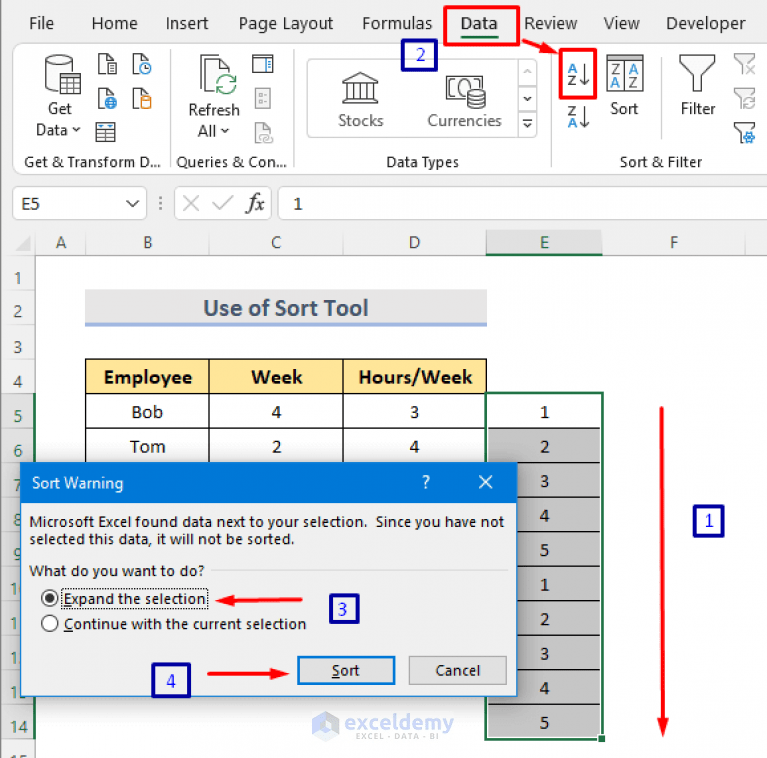Switch to the Home tab
Screen dimensions: 767x758
pos(114,23)
